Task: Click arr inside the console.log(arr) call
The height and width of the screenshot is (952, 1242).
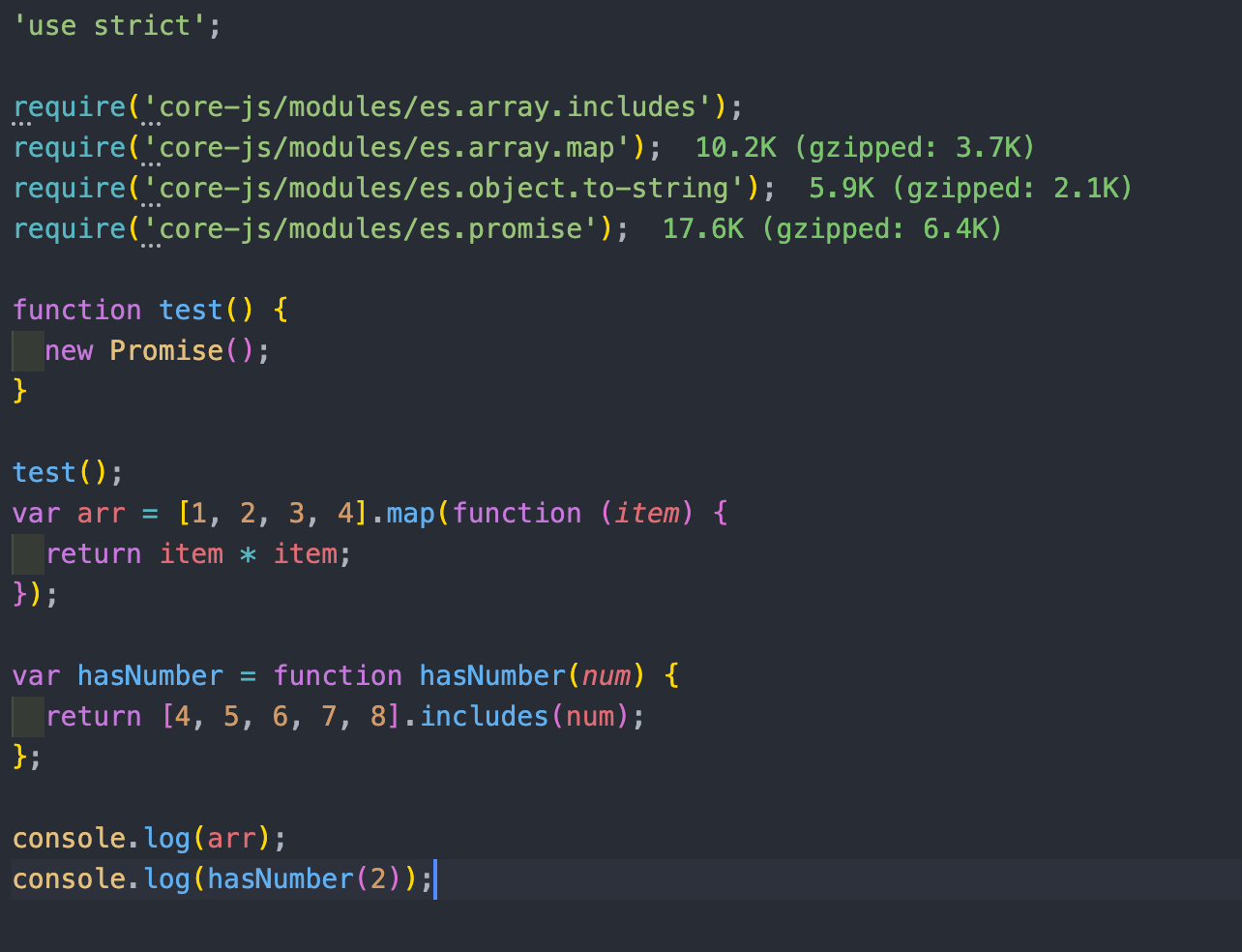Action: 232,838
